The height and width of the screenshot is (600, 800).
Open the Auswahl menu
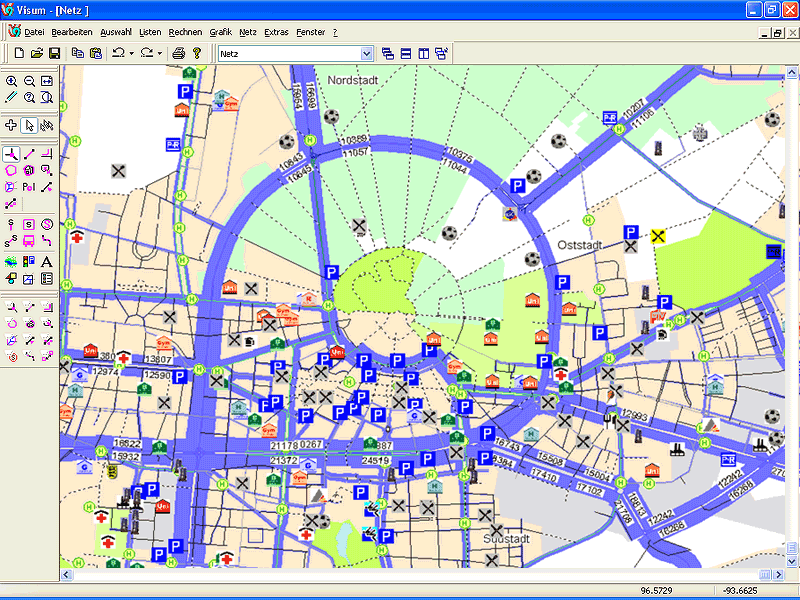[x=116, y=32]
